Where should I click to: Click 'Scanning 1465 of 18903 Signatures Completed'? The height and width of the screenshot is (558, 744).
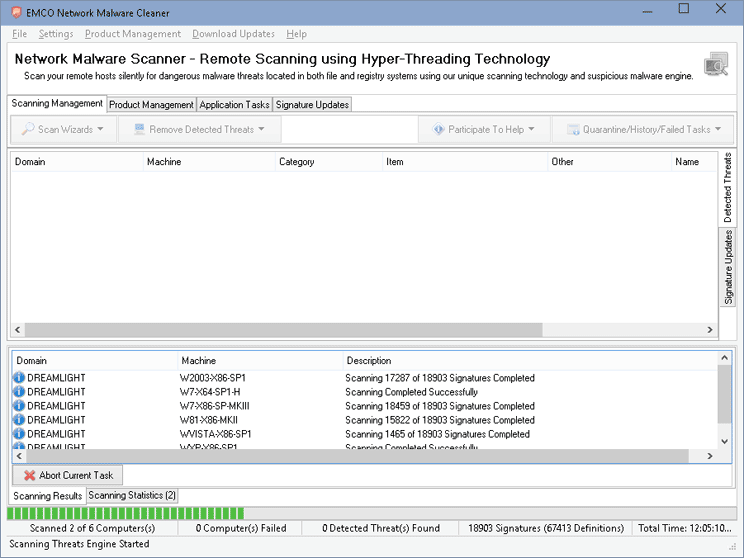(x=437, y=434)
